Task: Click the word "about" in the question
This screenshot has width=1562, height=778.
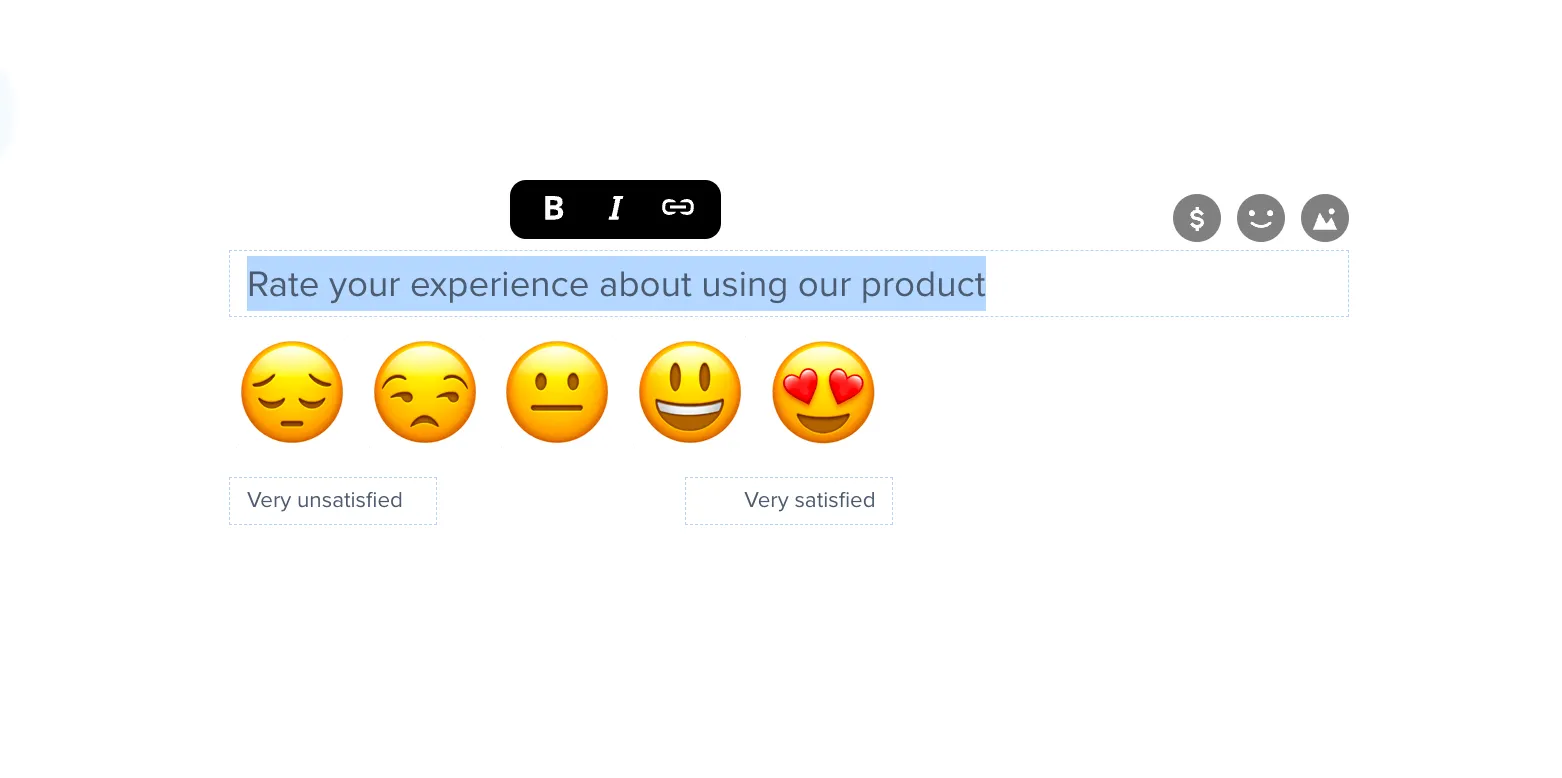Action: 645,284
